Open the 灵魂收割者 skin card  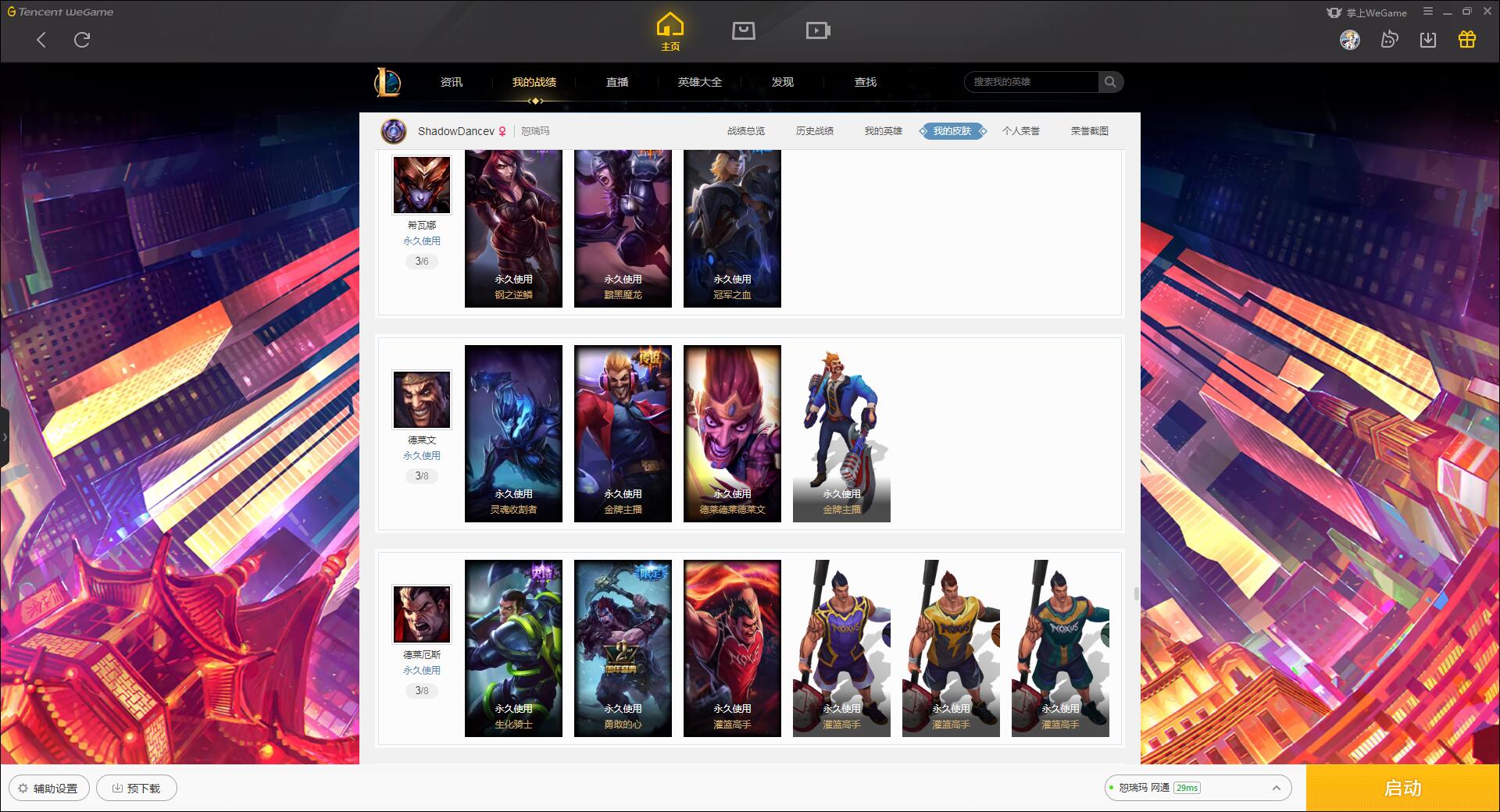(x=513, y=433)
